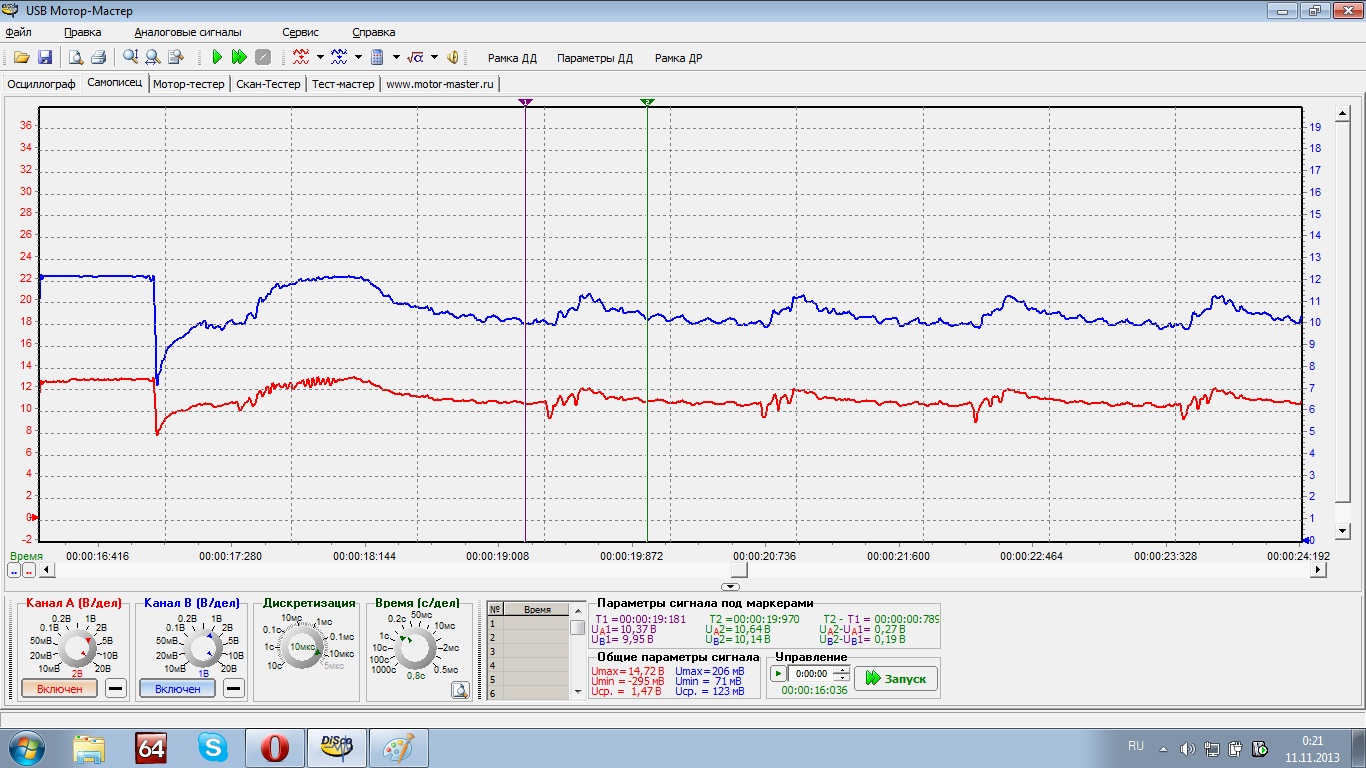Screen dimensions: 1366x768
Task: Toggle Channel A 'Включен' button
Action: tap(59, 689)
